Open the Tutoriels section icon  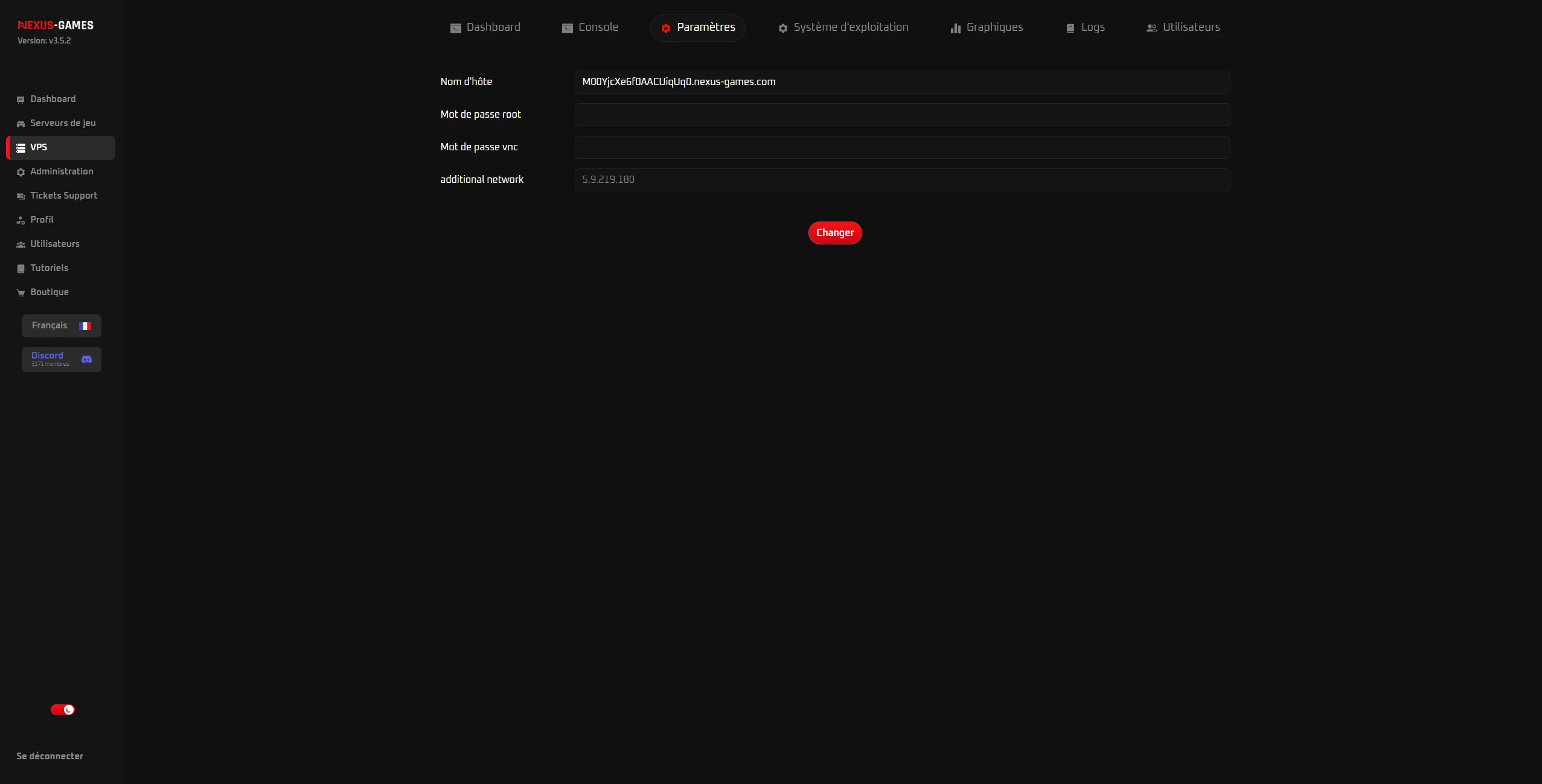coord(20,268)
